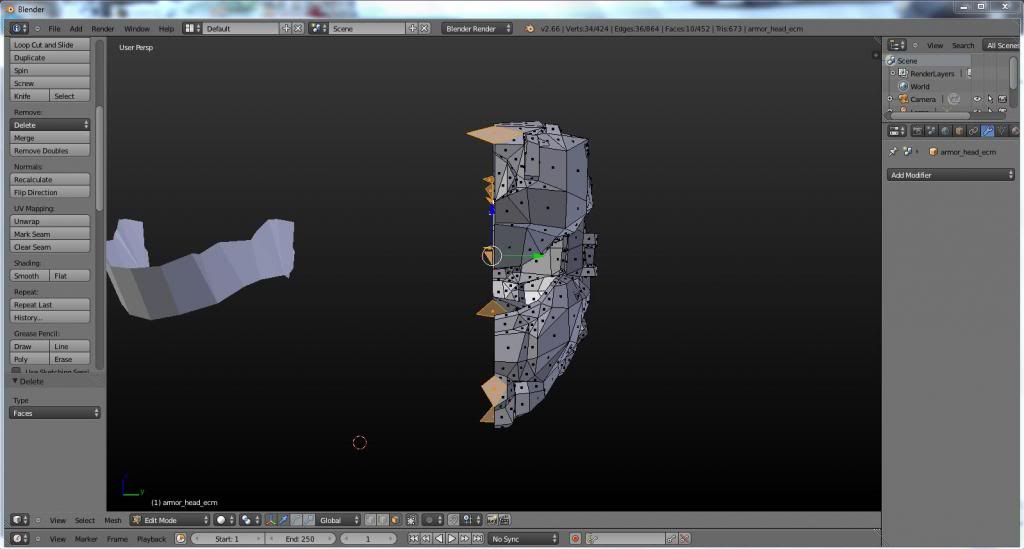Switch to face select mode
Viewport: 1024px width, 549px height.
click(394, 520)
